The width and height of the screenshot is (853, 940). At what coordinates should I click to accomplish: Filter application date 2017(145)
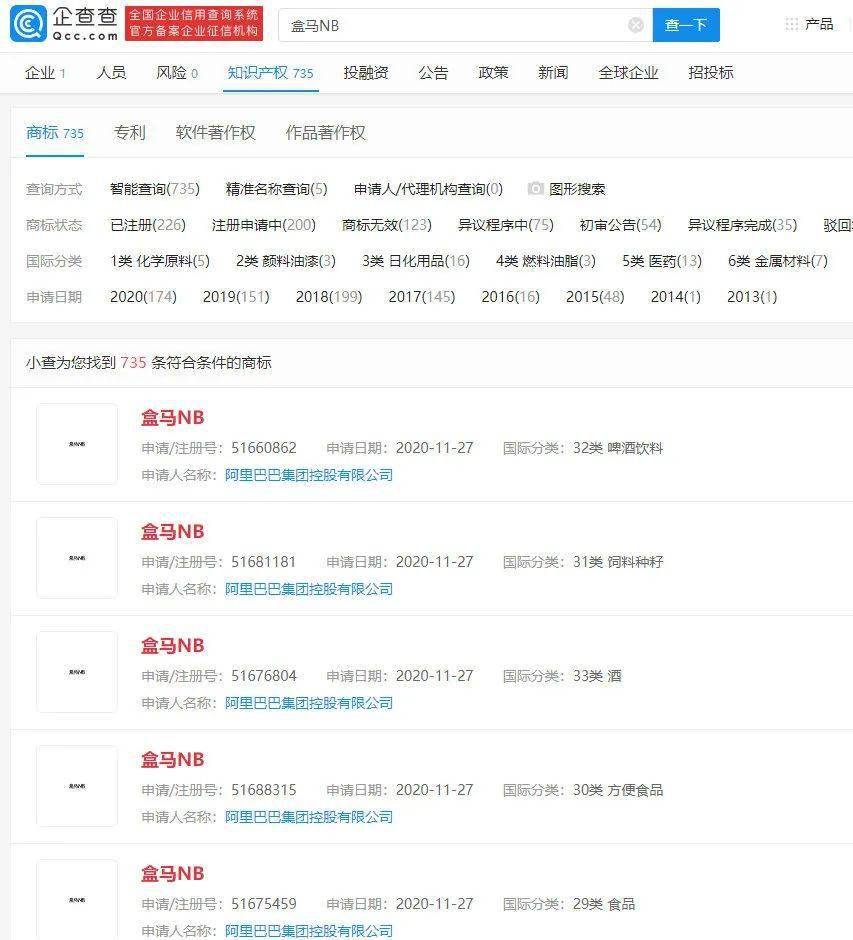click(x=422, y=297)
